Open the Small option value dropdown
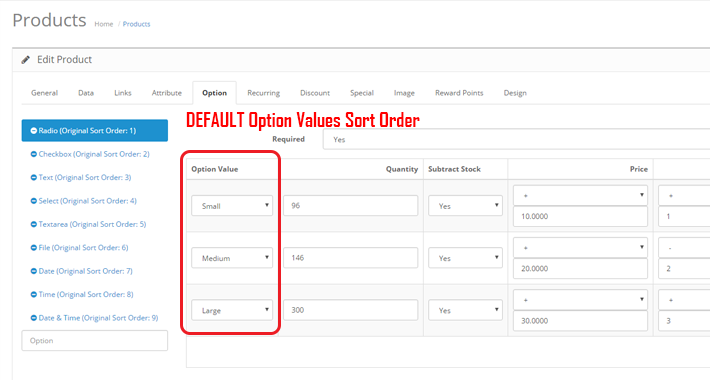The height and width of the screenshot is (380, 710). click(232, 206)
